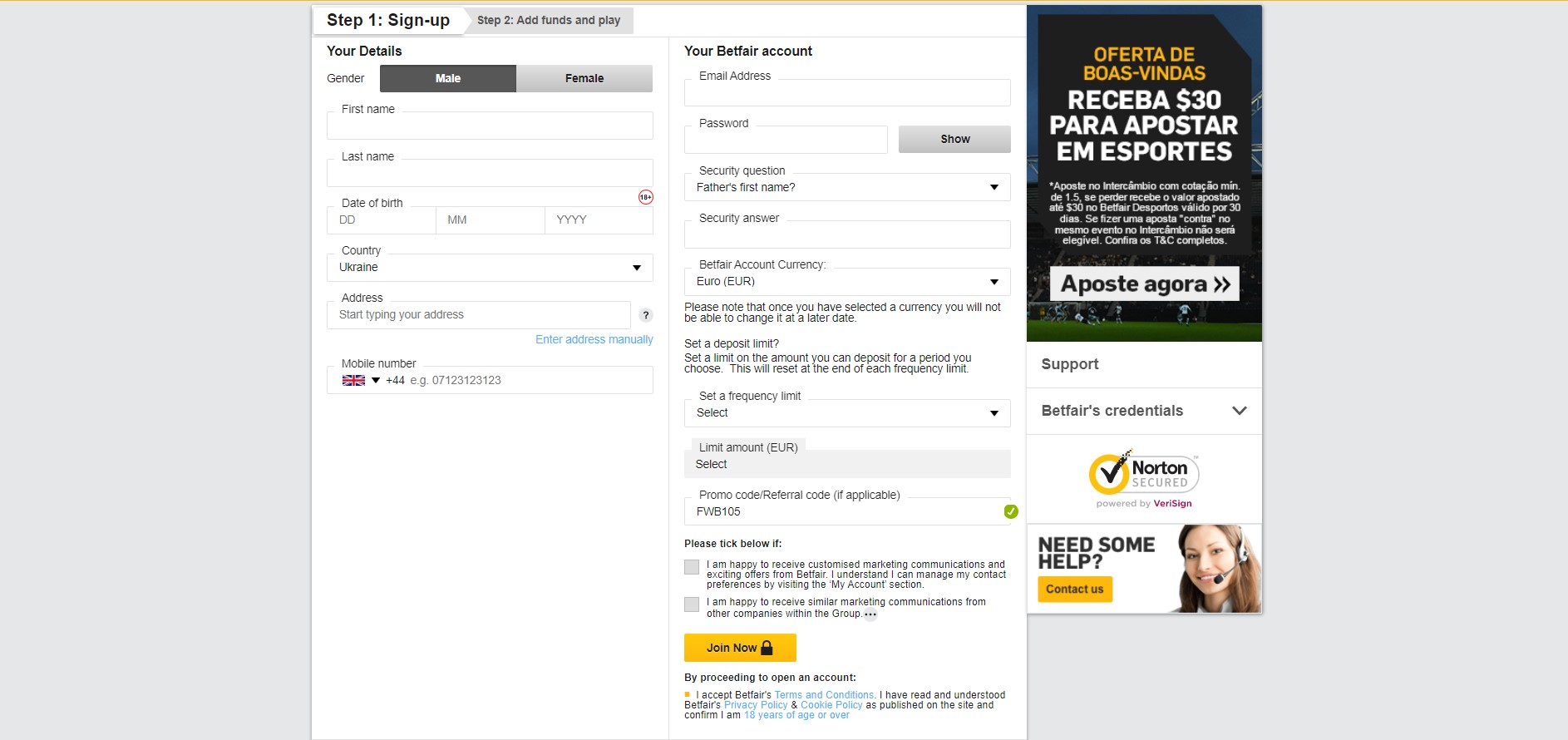Viewport: 1568px width, 740px height.
Task: Open the ellipsis after 'within the Group'
Action: click(870, 615)
